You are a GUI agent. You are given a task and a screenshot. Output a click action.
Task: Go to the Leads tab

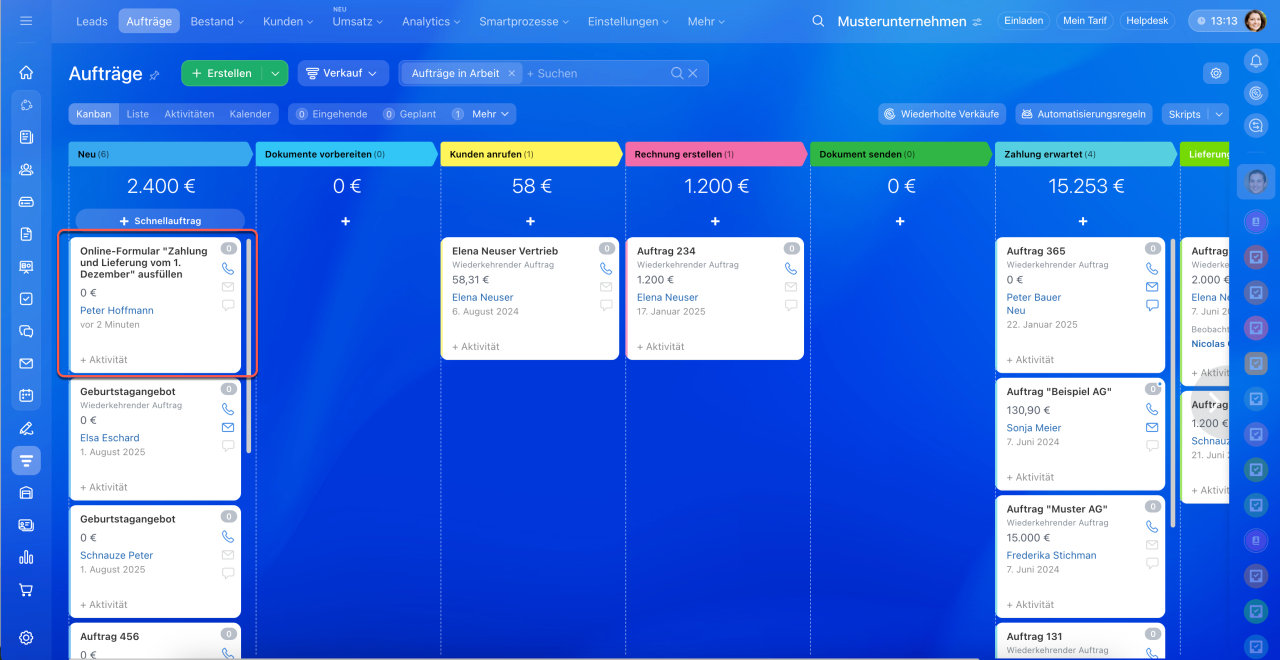(x=92, y=21)
